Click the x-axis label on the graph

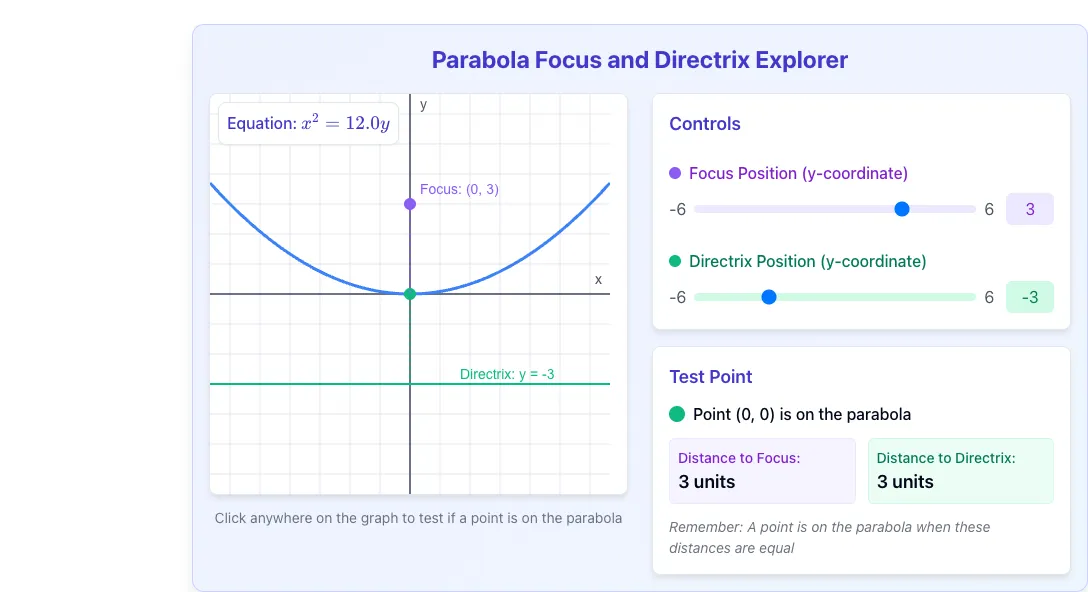598,280
